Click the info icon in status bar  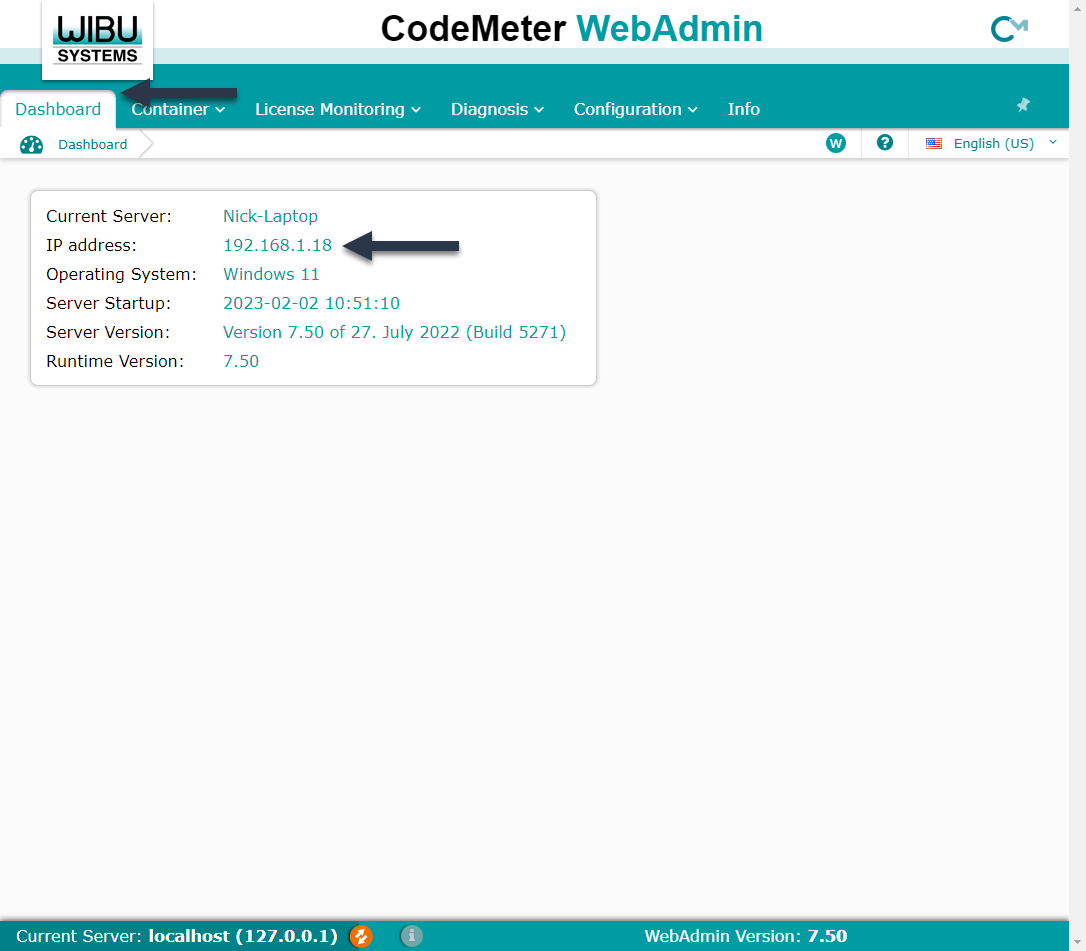411,936
